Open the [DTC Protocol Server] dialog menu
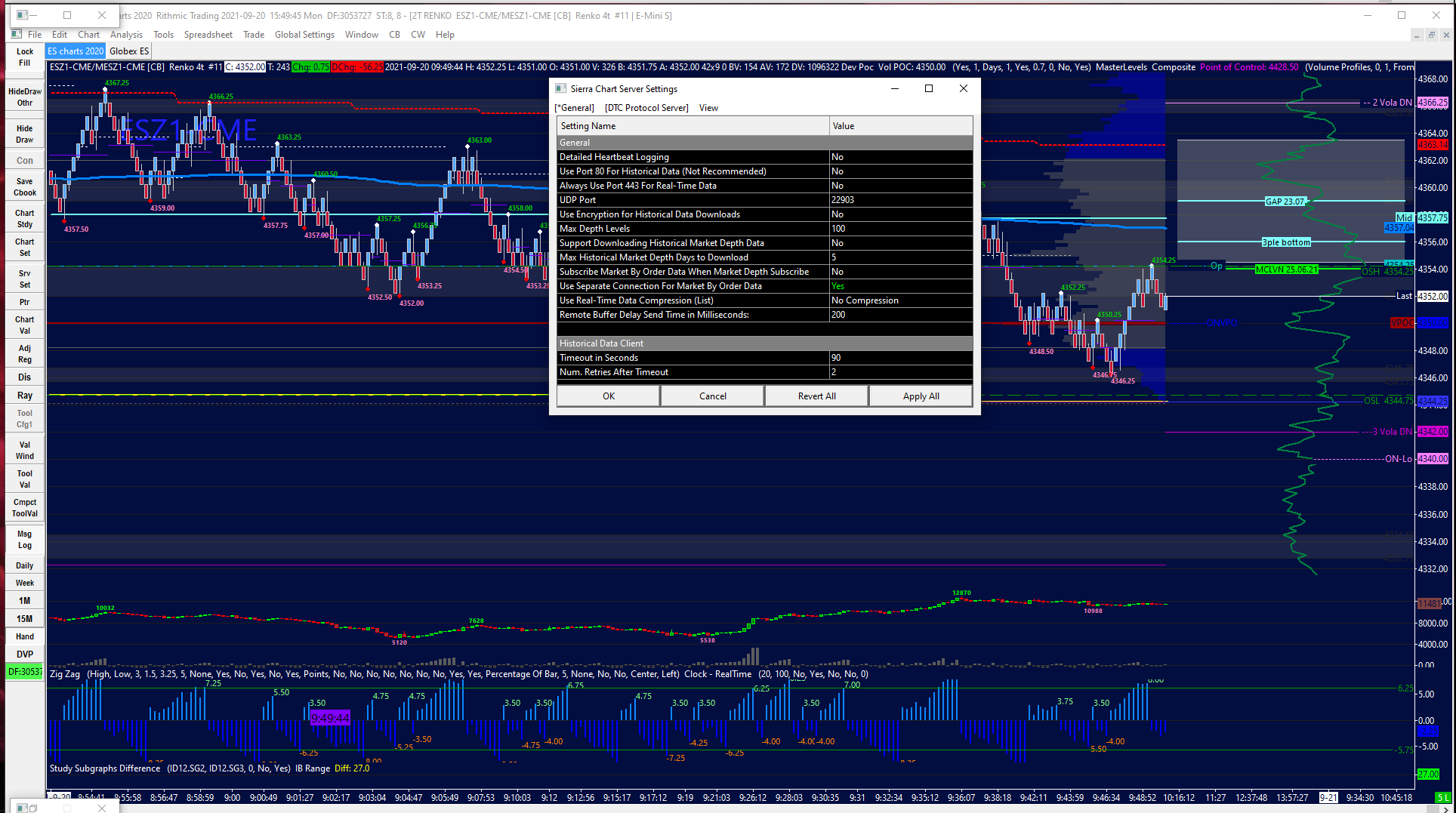The width and height of the screenshot is (1456, 813). tap(646, 108)
